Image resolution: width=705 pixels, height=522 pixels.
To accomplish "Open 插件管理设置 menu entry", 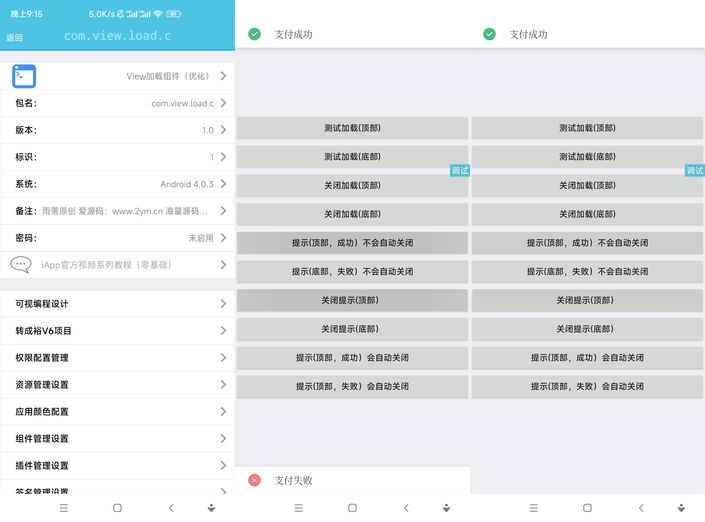I will coord(117,466).
